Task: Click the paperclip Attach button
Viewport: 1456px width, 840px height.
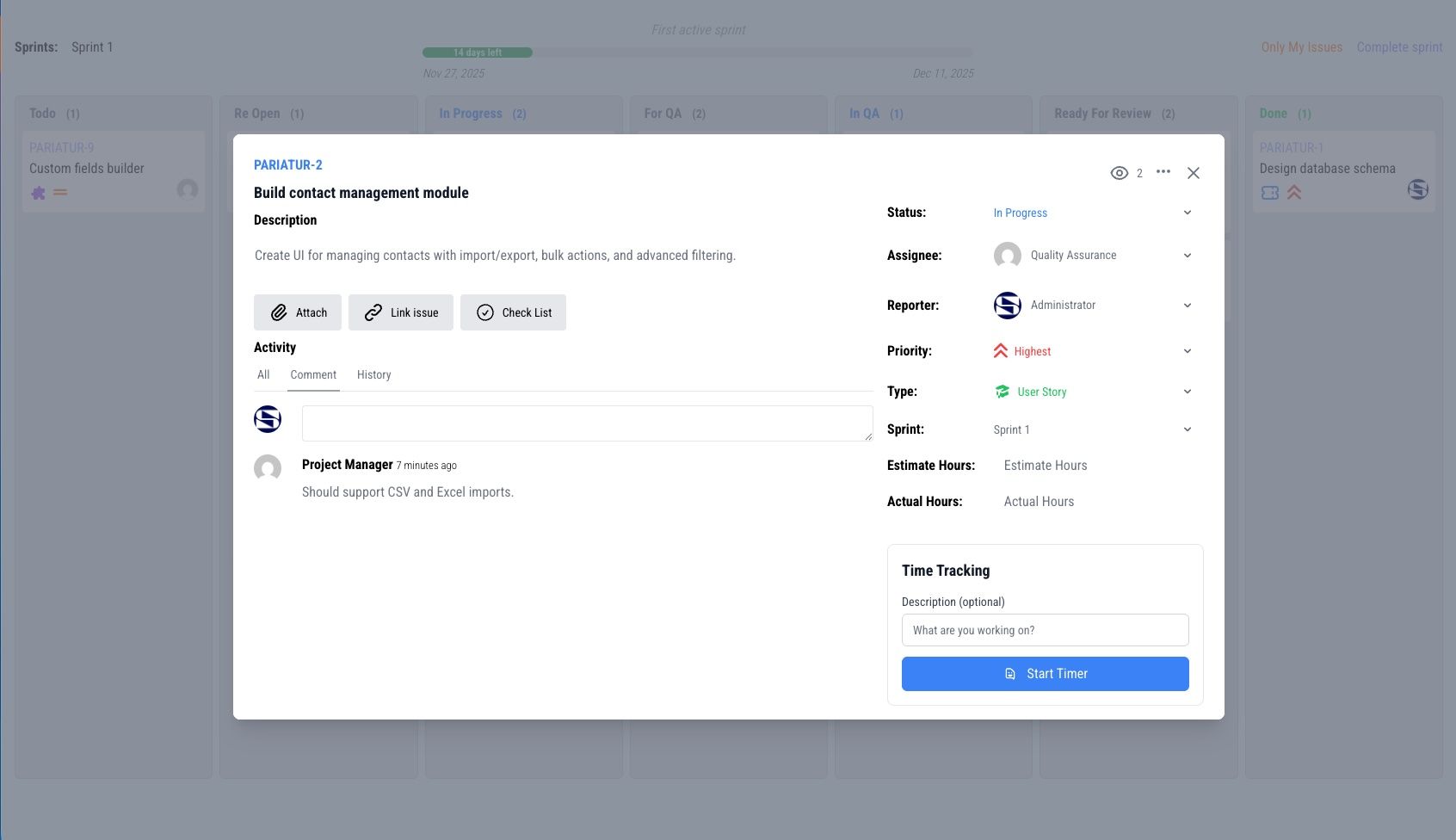Action: tap(298, 312)
